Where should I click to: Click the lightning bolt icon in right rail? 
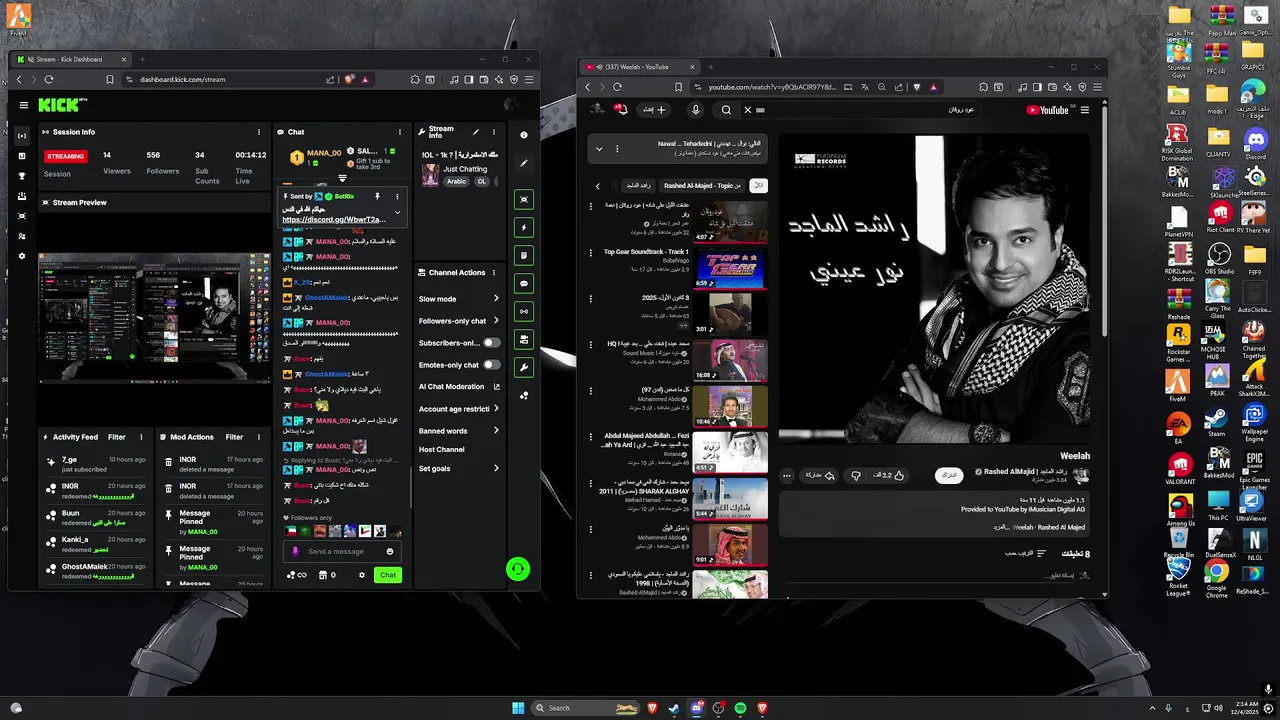click(x=524, y=228)
